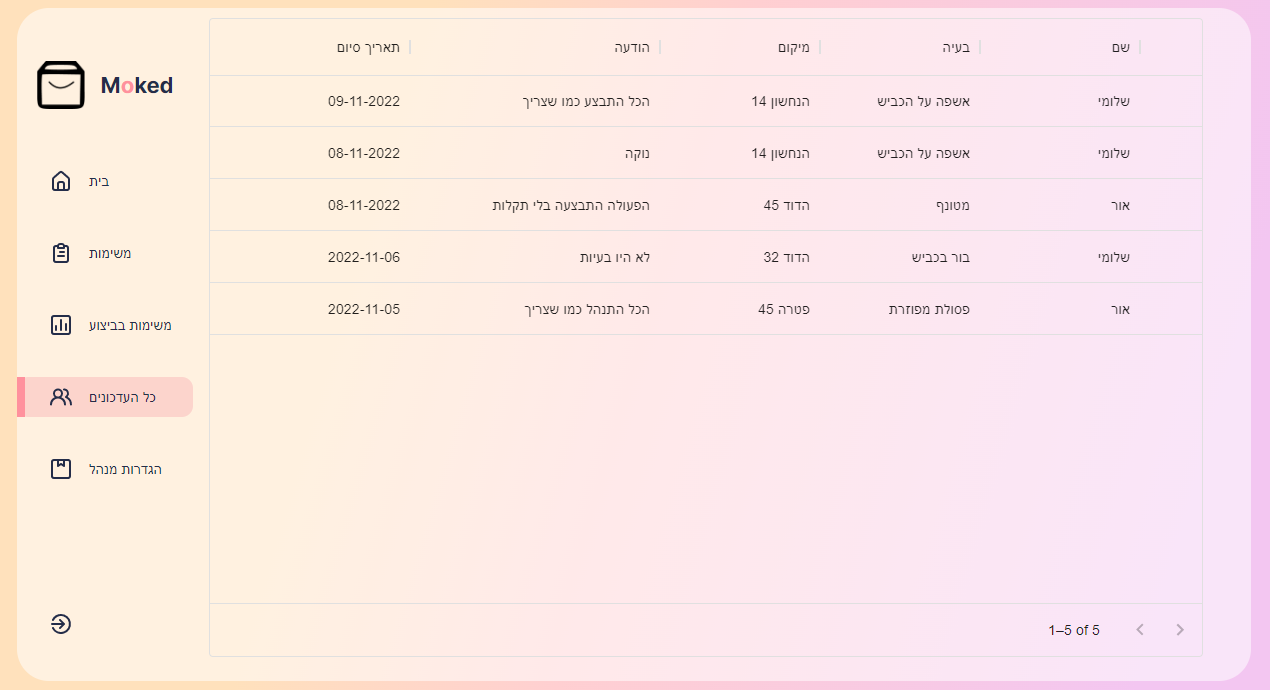Click the problem בור בכביש cell
The width and height of the screenshot is (1270, 690).
(x=941, y=257)
